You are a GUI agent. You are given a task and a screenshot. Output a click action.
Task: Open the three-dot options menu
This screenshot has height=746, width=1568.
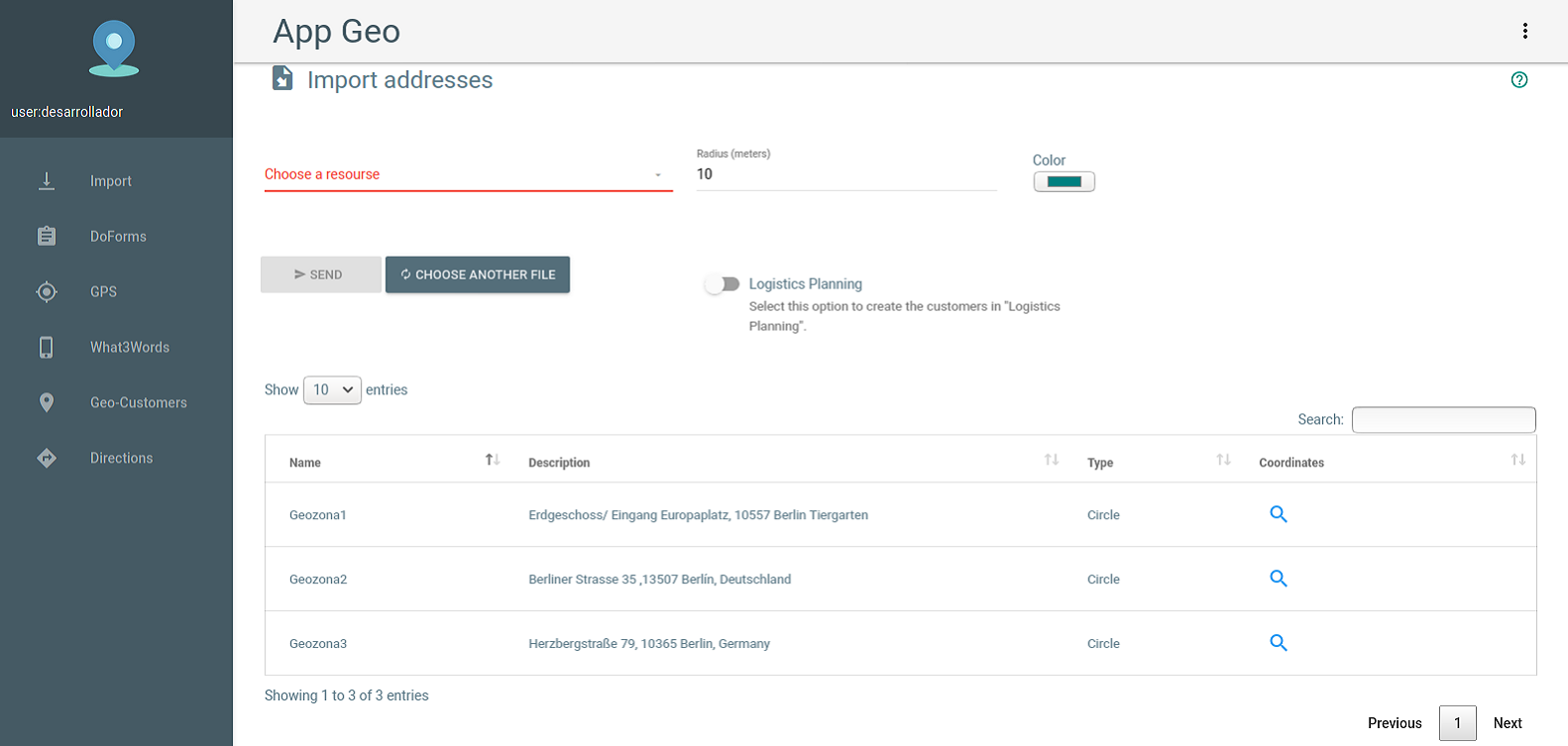pyautogui.click(x=1525, y=32)
